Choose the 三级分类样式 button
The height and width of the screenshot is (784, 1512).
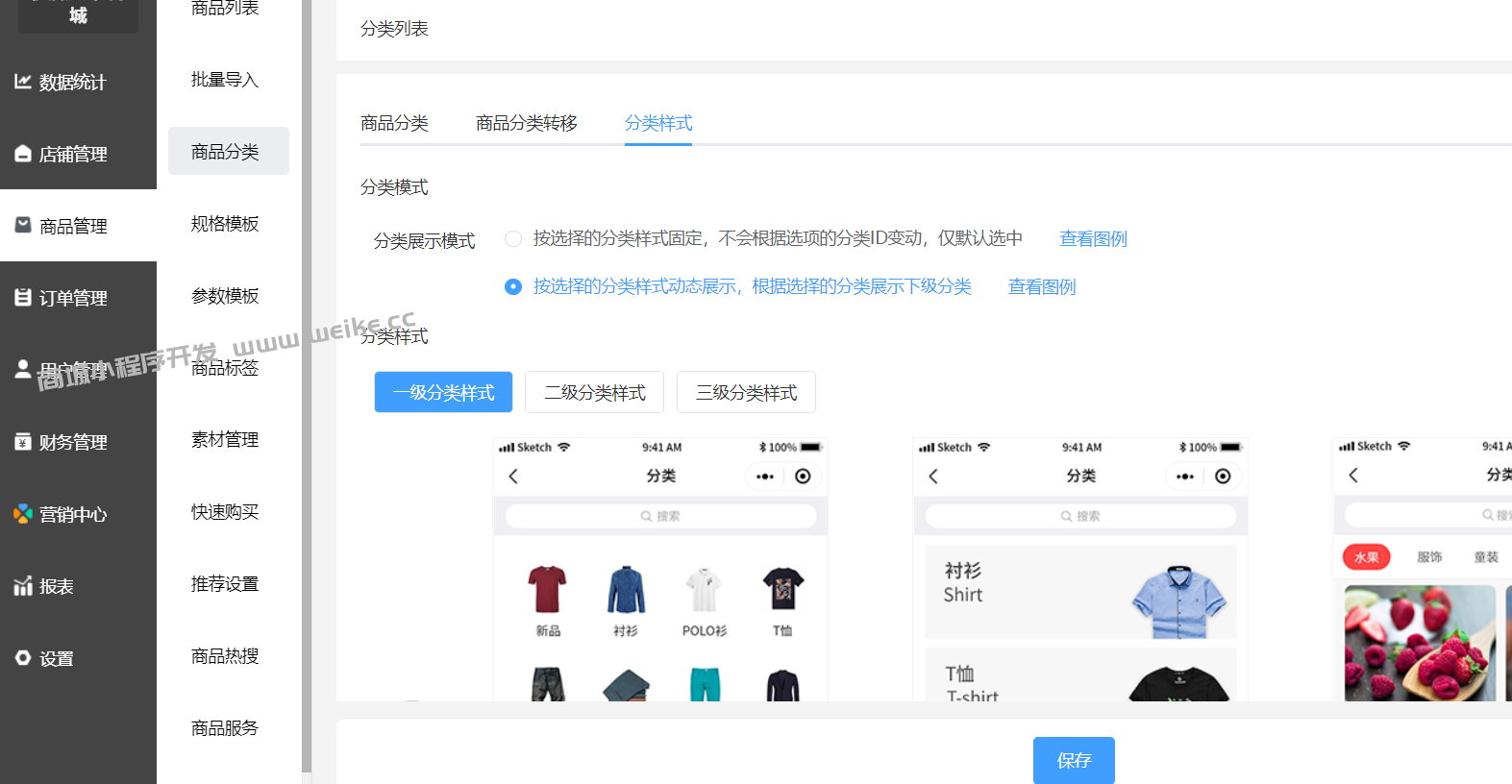(746, 392)
